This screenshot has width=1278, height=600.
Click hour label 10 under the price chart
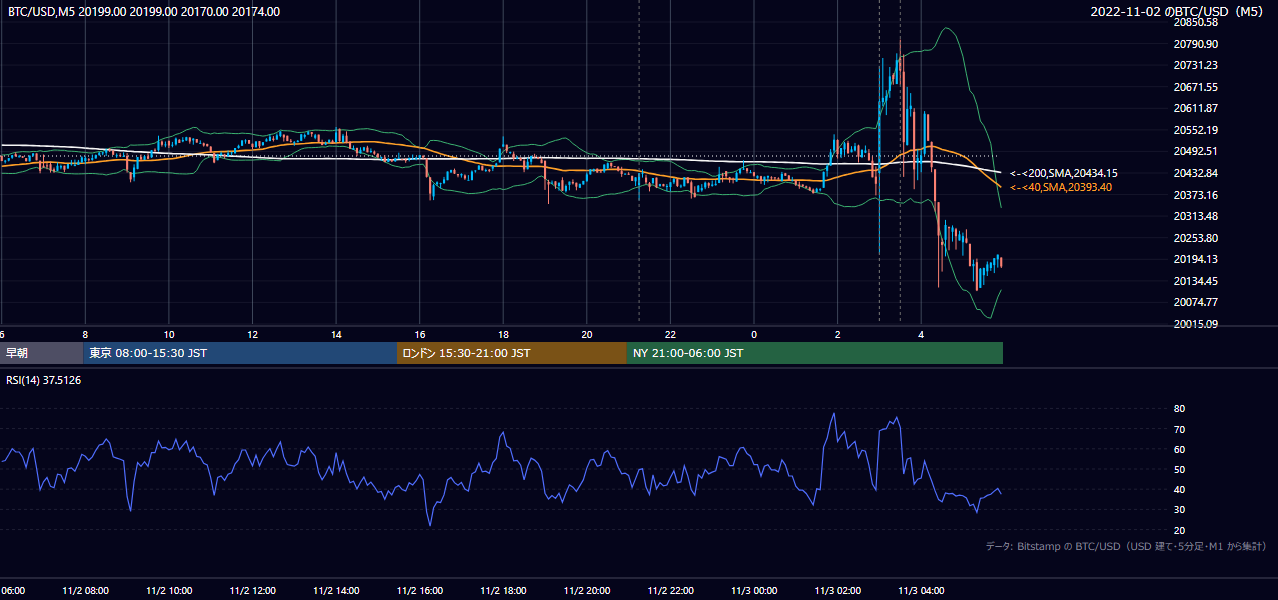click(169, 334)
